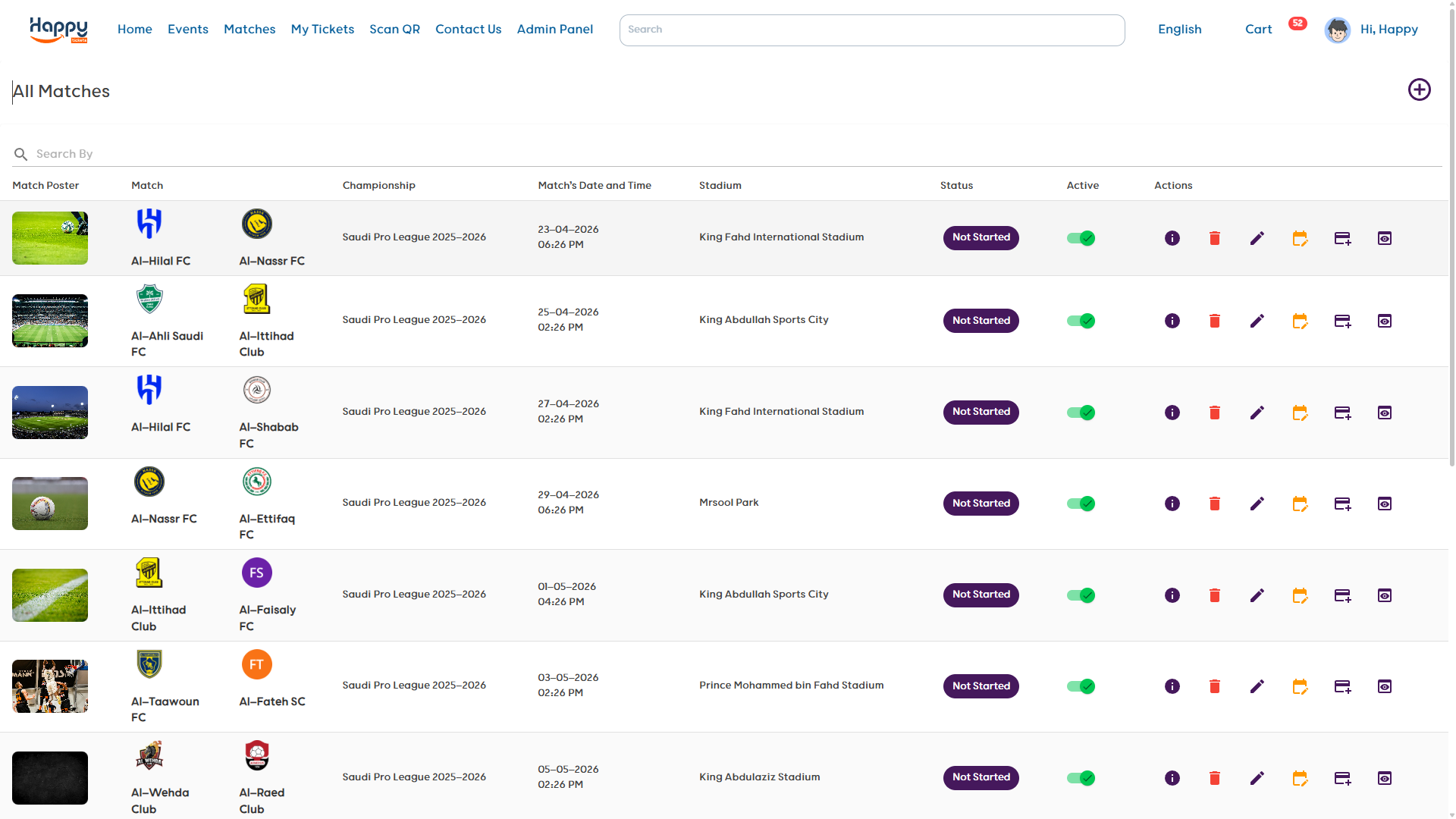Toggle active switch for Al-Hilal vs Al-Nassr
The height and width of the screenshot is (819, 1456).
tap(1081, 238)
